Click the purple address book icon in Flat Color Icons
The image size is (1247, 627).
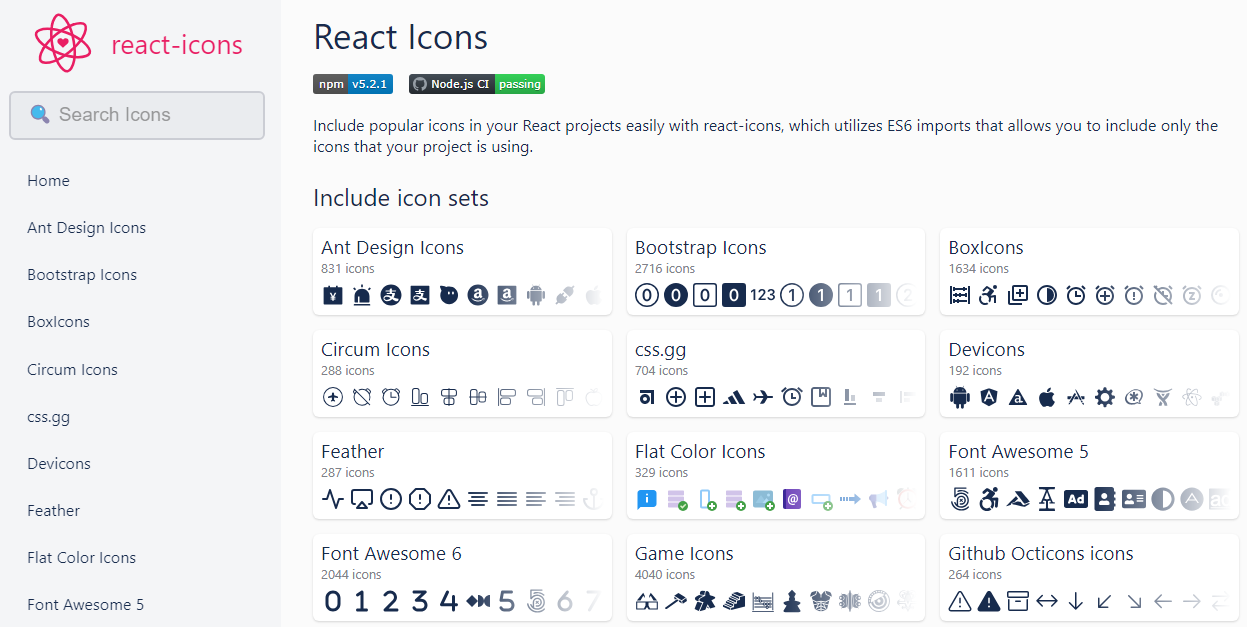point(792,499)
